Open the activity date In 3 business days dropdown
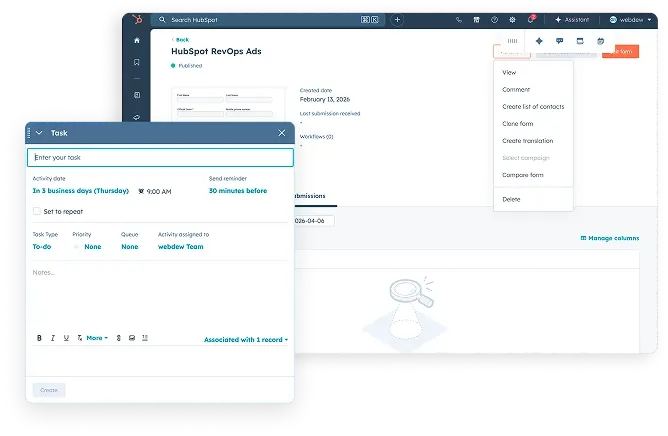The width and height of the screenshot is (668, 436). (81, 191)
